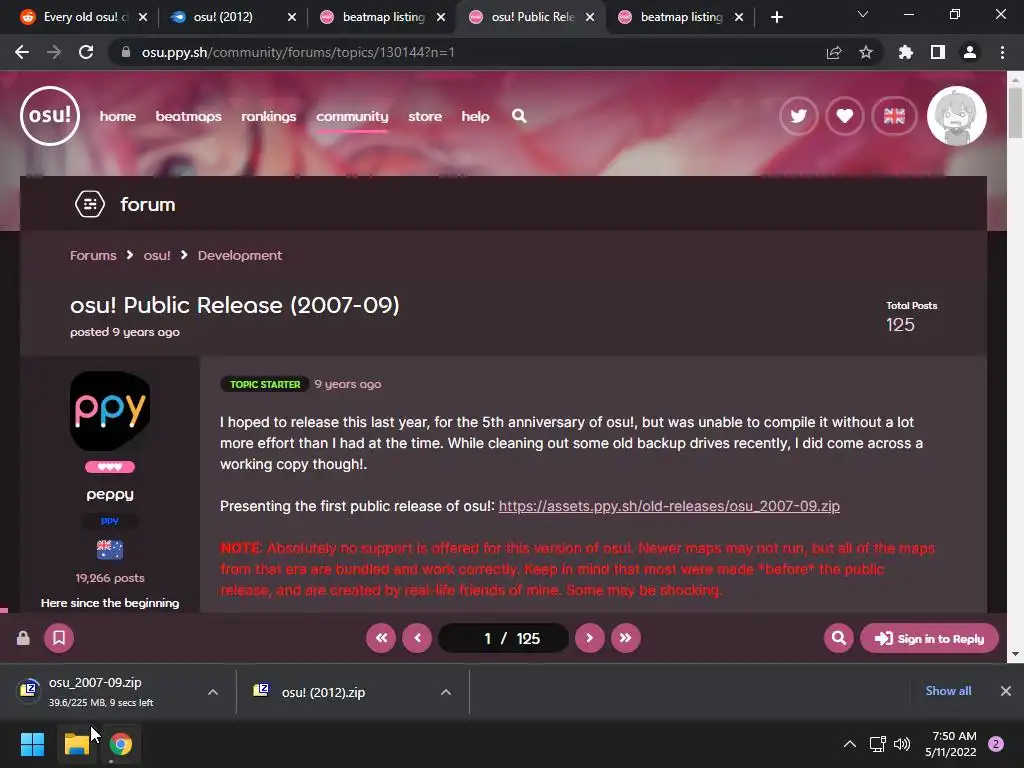
Task: Open the home navigation item
Action: coord(118,116)
